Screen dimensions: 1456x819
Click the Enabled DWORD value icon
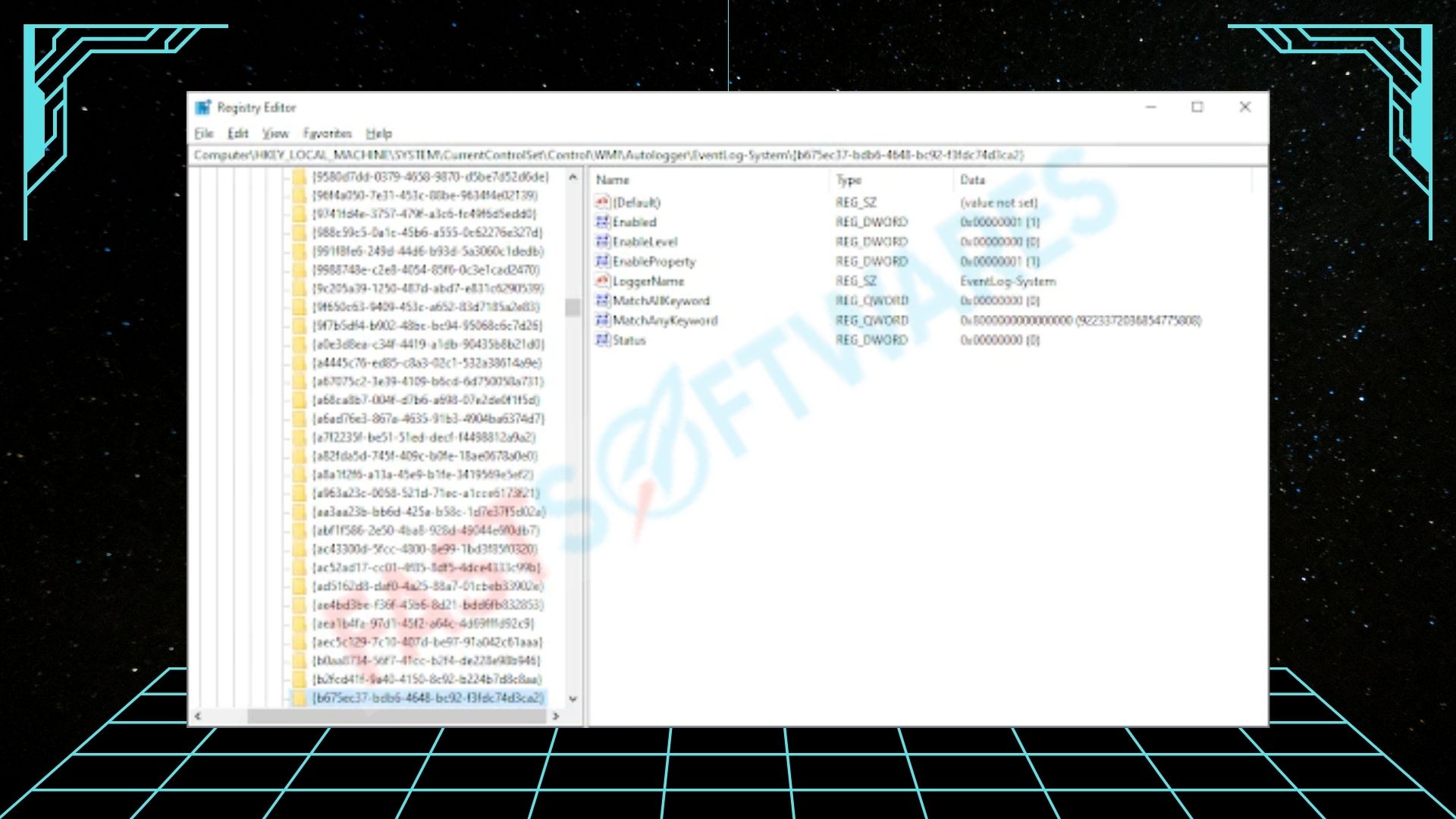pos(603,222)
